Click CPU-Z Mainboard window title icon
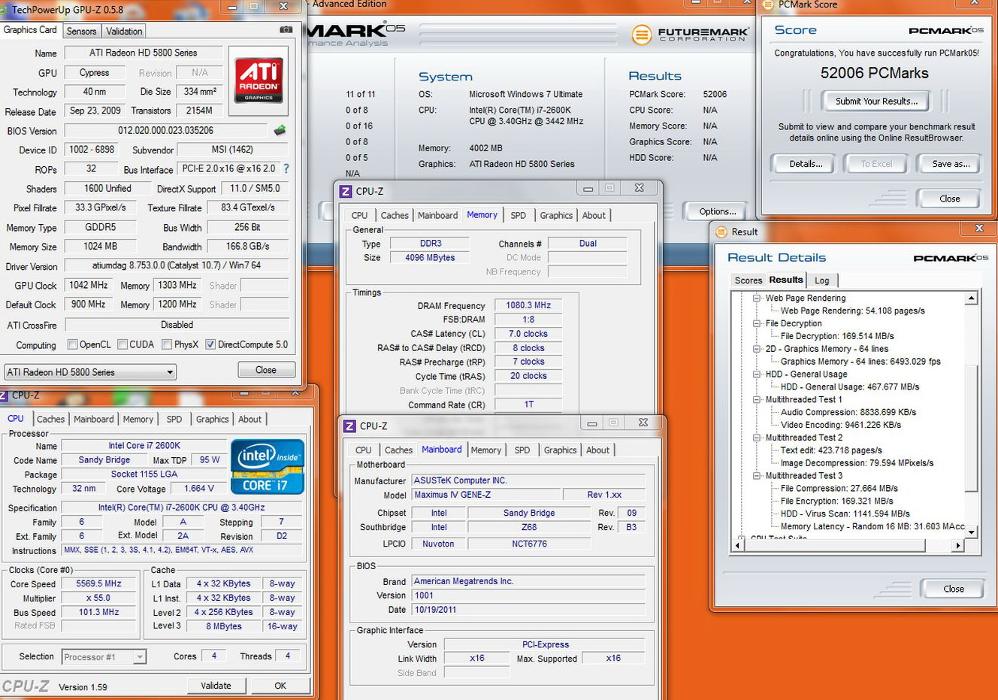The width and height of the screenshot is (998, 700). tap(349, 426)
